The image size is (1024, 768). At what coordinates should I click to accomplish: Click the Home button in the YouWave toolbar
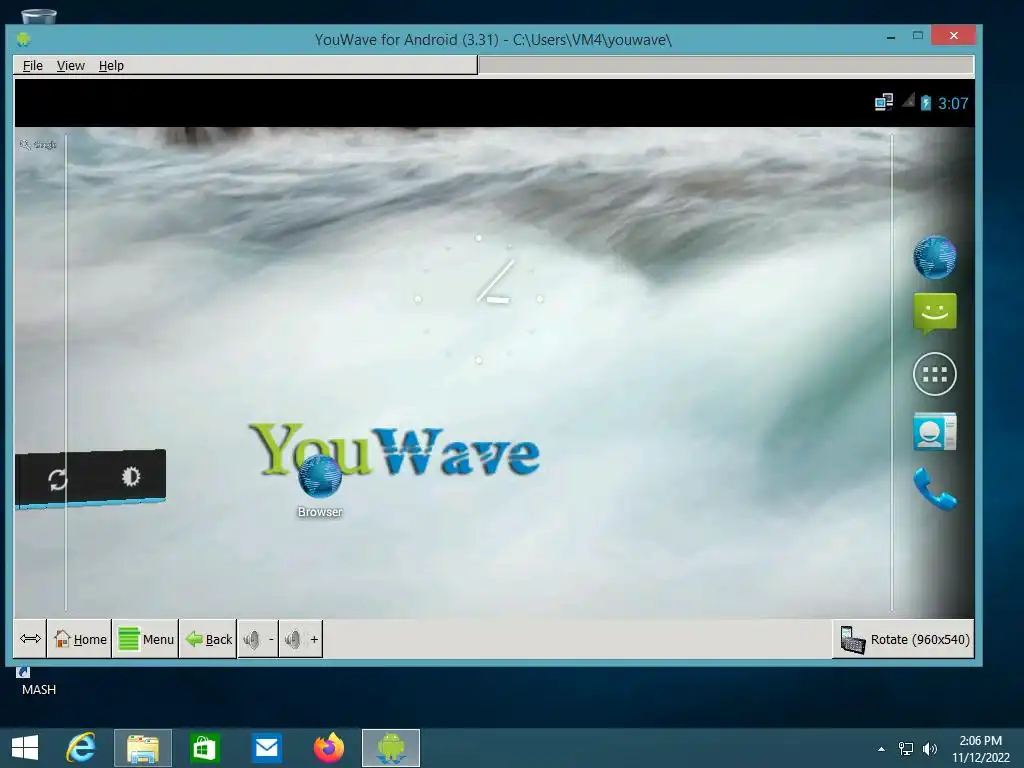[80, 639]
